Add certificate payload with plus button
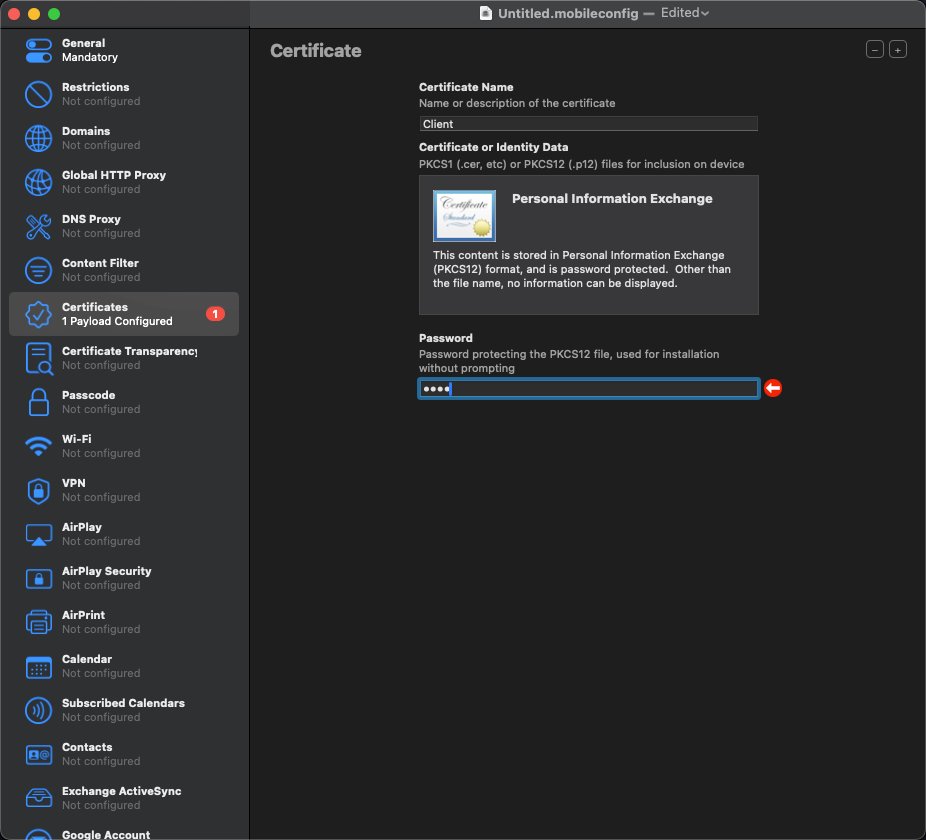Image resolution: width=926 pixels, height=840 pixels. pyautogui.click(x=898, y=50)
